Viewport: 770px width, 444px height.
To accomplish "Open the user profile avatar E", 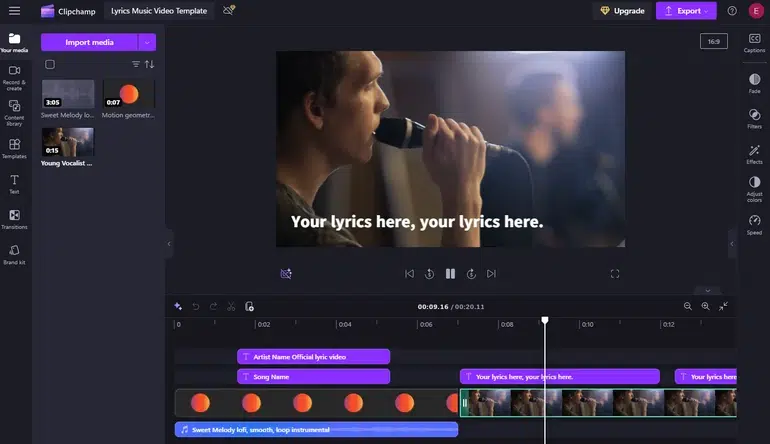I will point(756,11).
